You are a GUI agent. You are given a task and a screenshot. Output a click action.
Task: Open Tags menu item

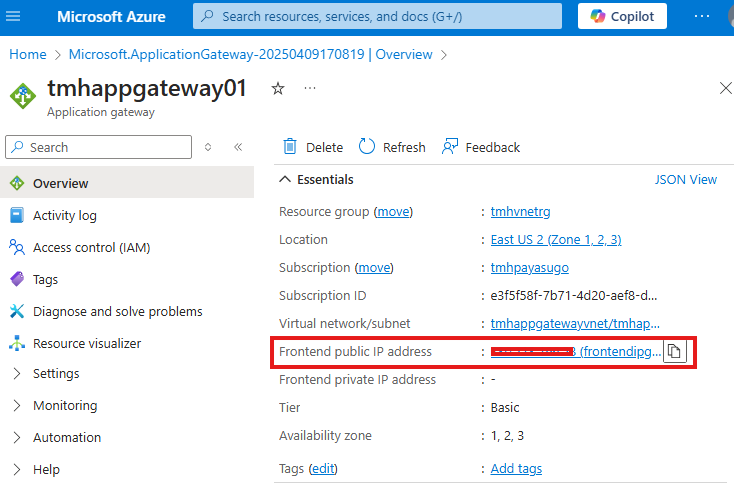pos(45,280)
